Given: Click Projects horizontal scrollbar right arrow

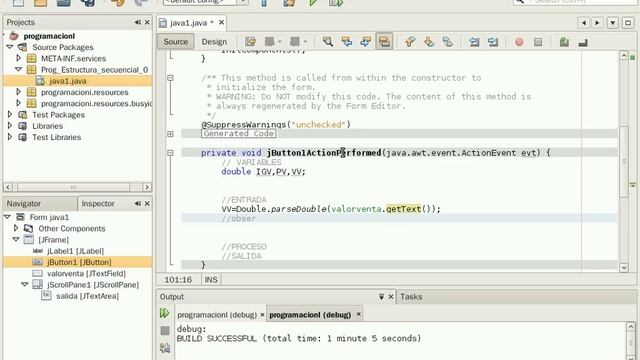Looking at the screenshot, I should [x=147, y=187].
